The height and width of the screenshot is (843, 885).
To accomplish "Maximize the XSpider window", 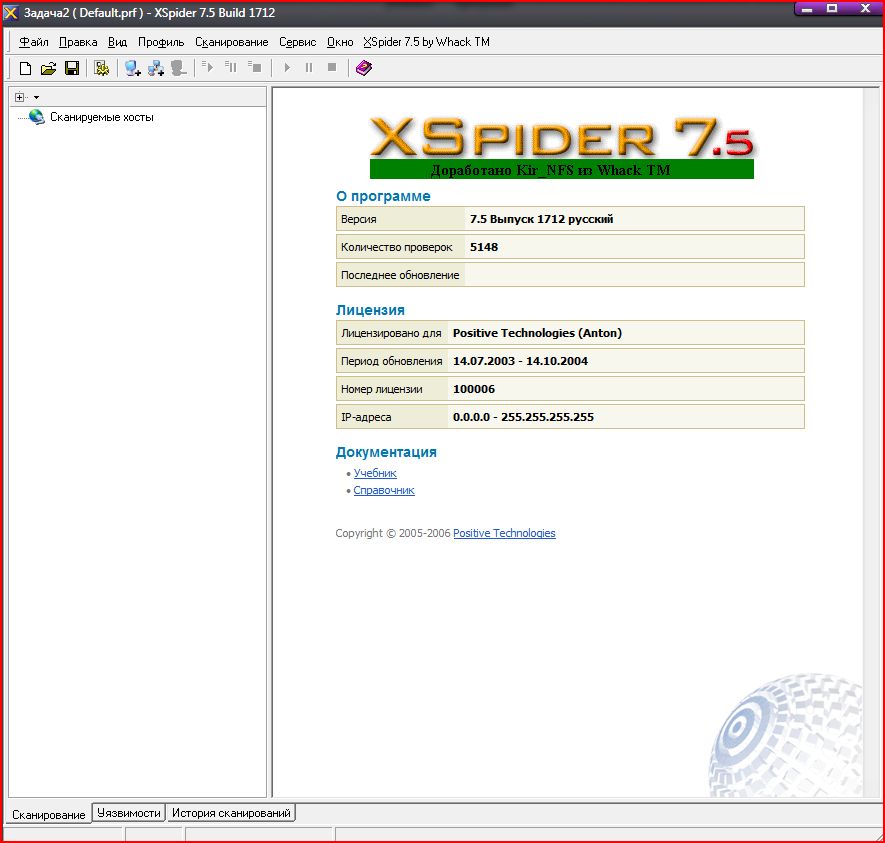I will click(x=832, y=9).
